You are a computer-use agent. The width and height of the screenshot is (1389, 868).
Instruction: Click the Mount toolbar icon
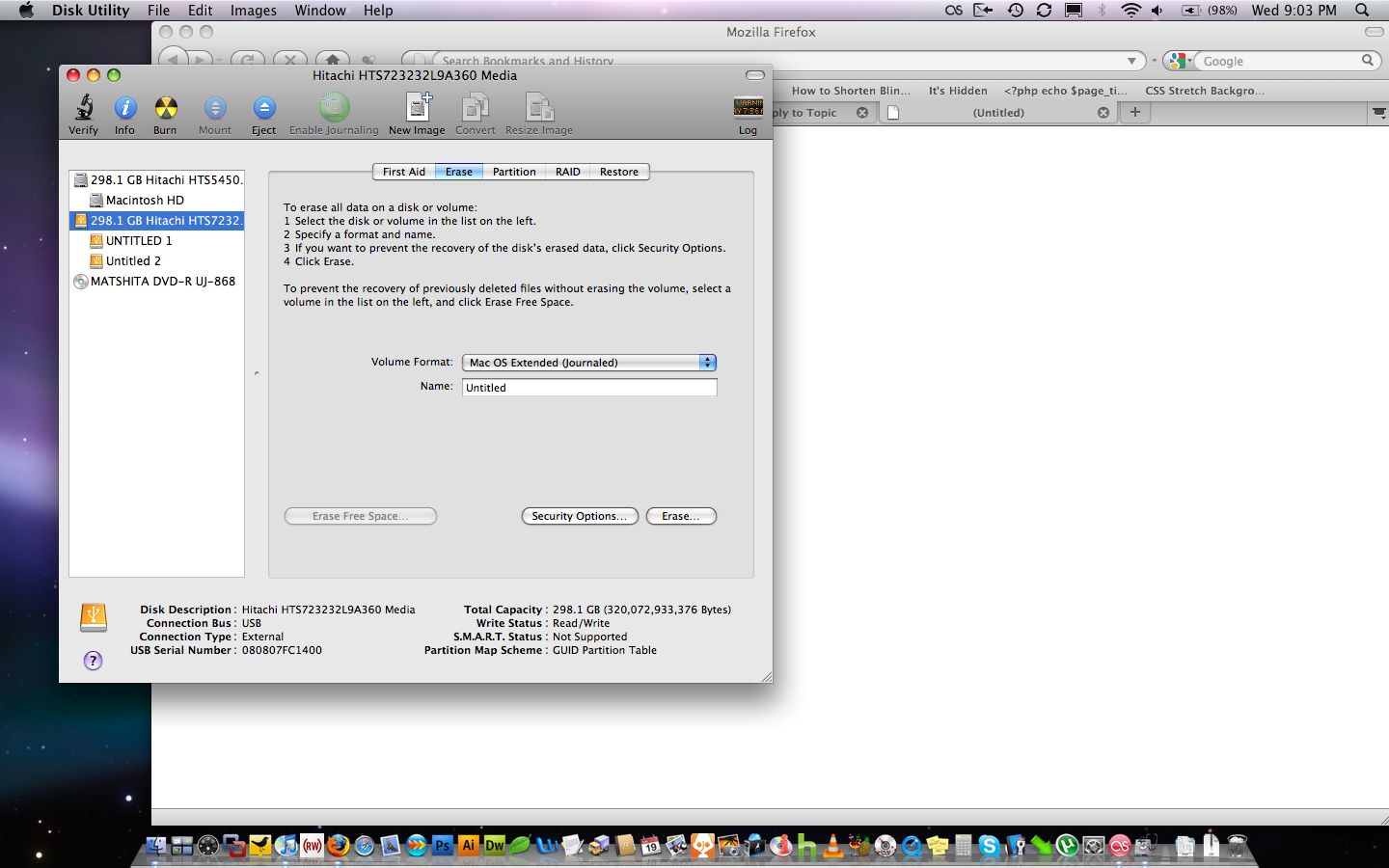click(215, 107)
